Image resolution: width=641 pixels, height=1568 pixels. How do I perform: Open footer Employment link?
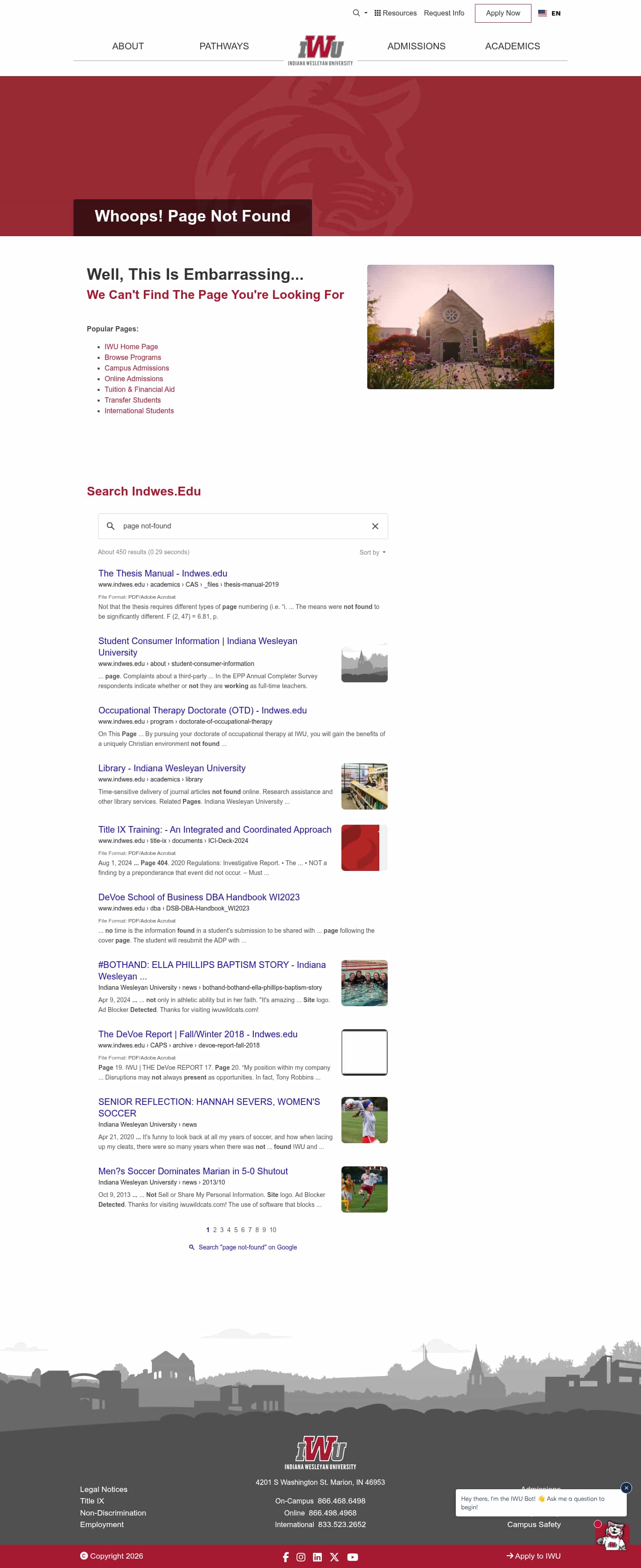tap(102, 1524)
